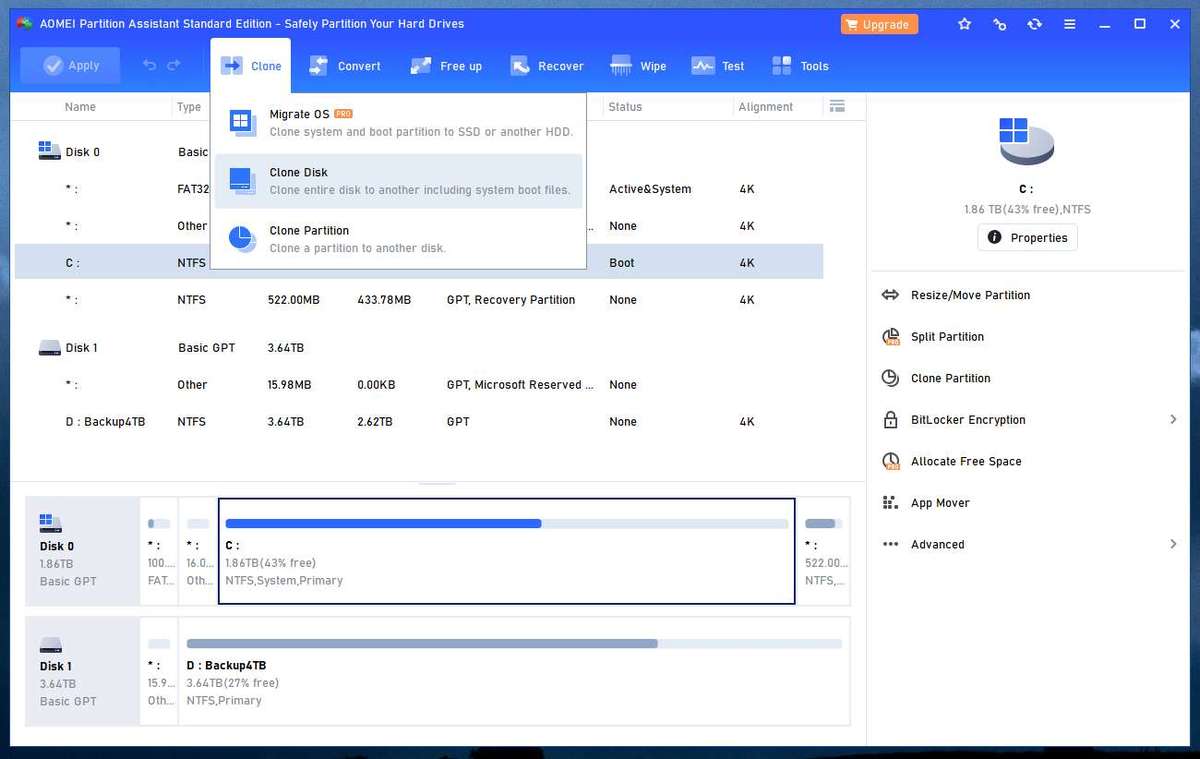Select Disk 0 header in disk map
Viewport: 1200px width, 759px height.
pos(83,551)
